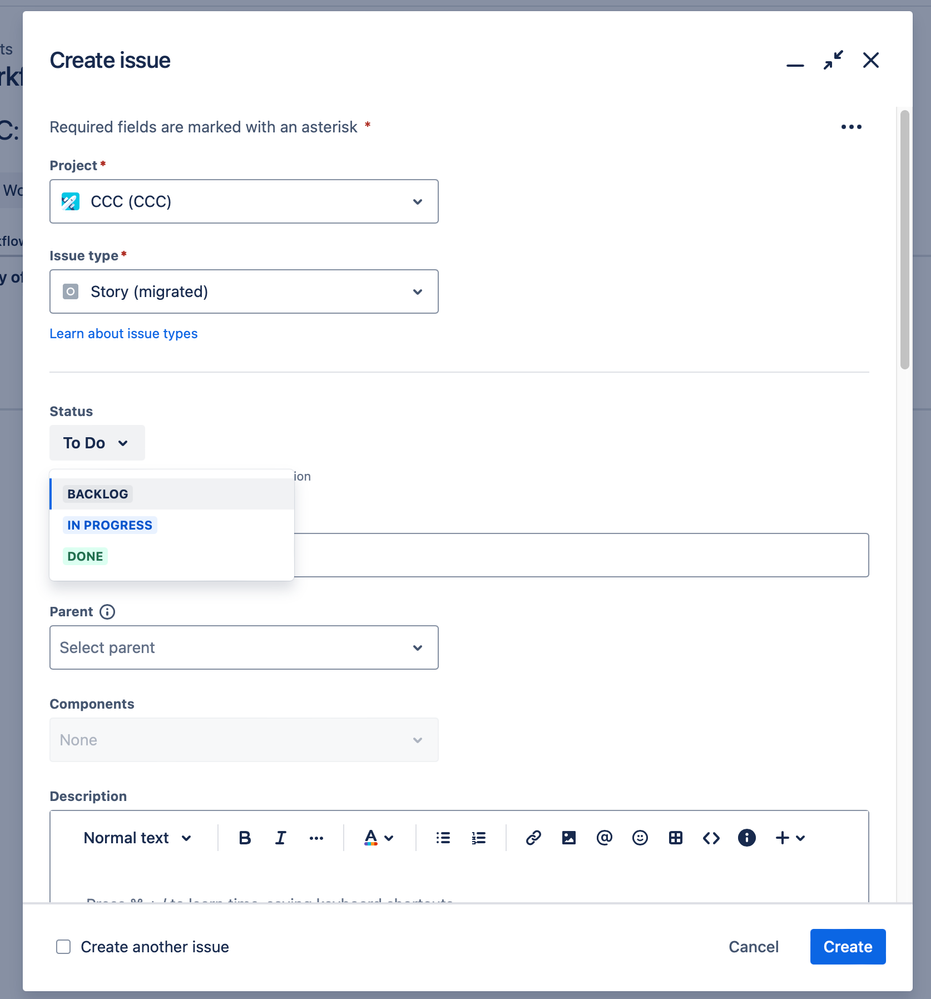This screenshot has height=999, width=931.
Task: Select IN PROGRESS status option
Action: click(171, 525)
